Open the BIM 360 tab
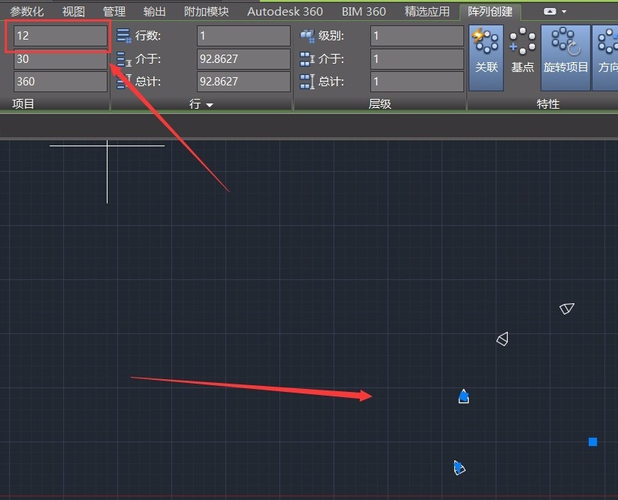Viewport: 618px width, 500px height. pos(363,11)
